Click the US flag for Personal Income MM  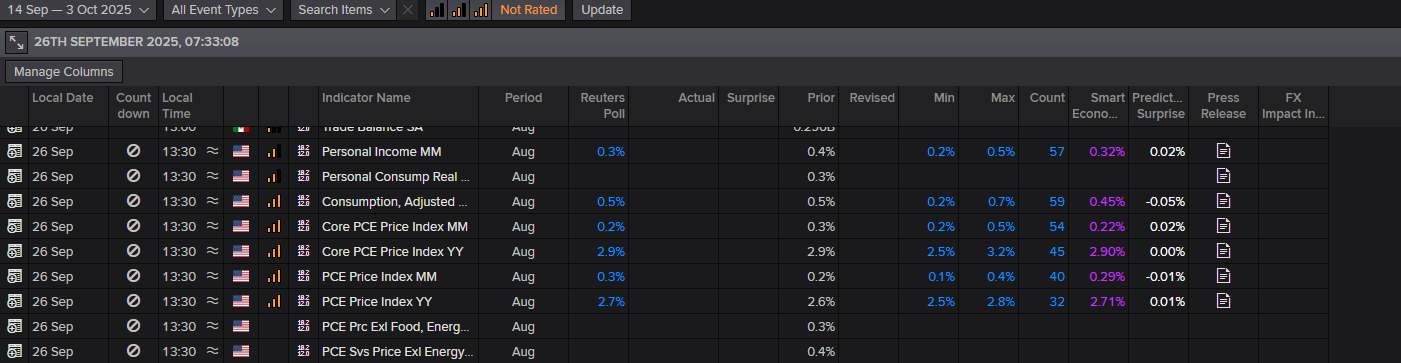coord(241,151)
